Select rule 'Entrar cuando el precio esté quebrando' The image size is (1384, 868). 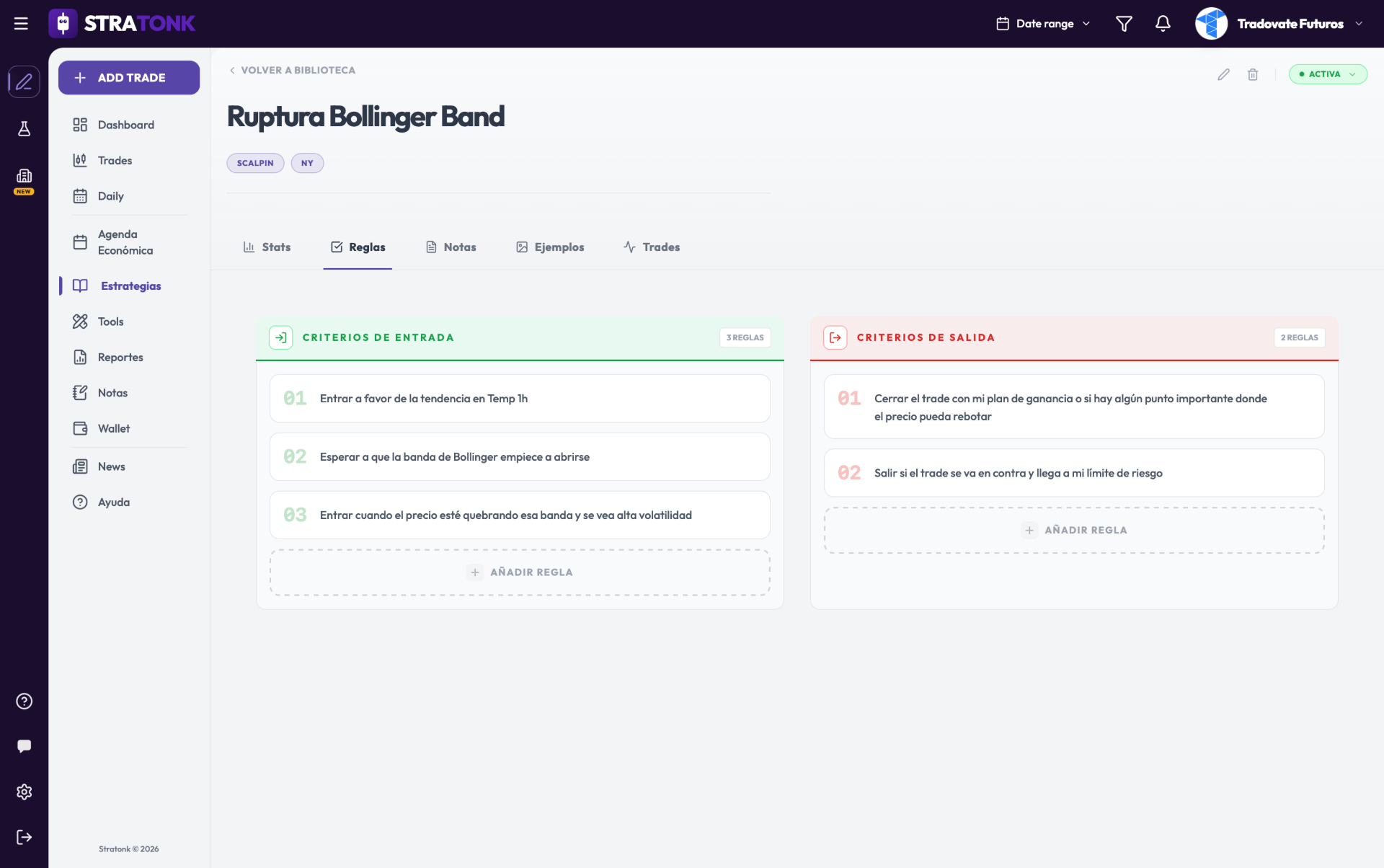(520, 515)
